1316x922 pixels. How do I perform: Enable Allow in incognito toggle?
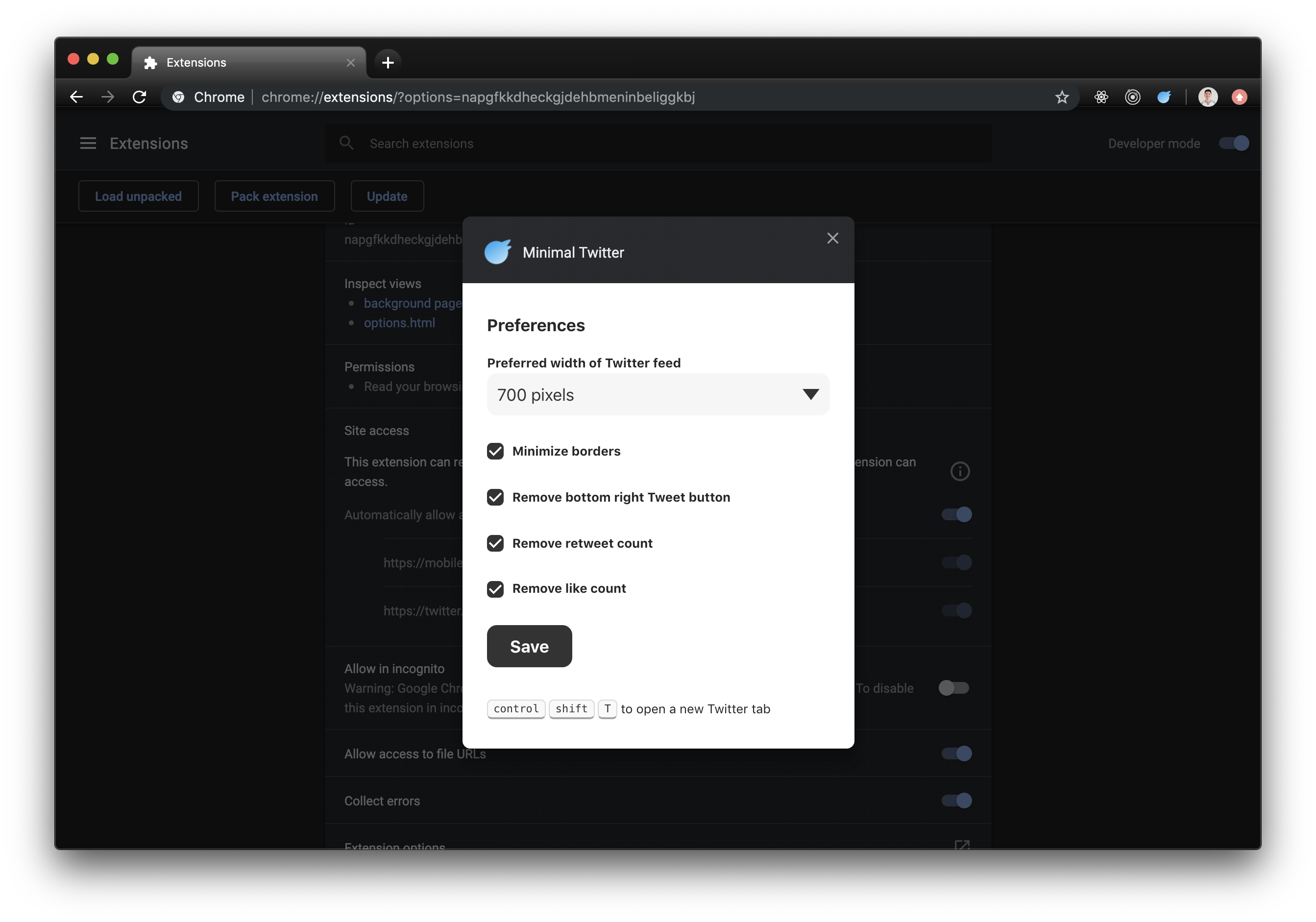(x=953, y=688)
